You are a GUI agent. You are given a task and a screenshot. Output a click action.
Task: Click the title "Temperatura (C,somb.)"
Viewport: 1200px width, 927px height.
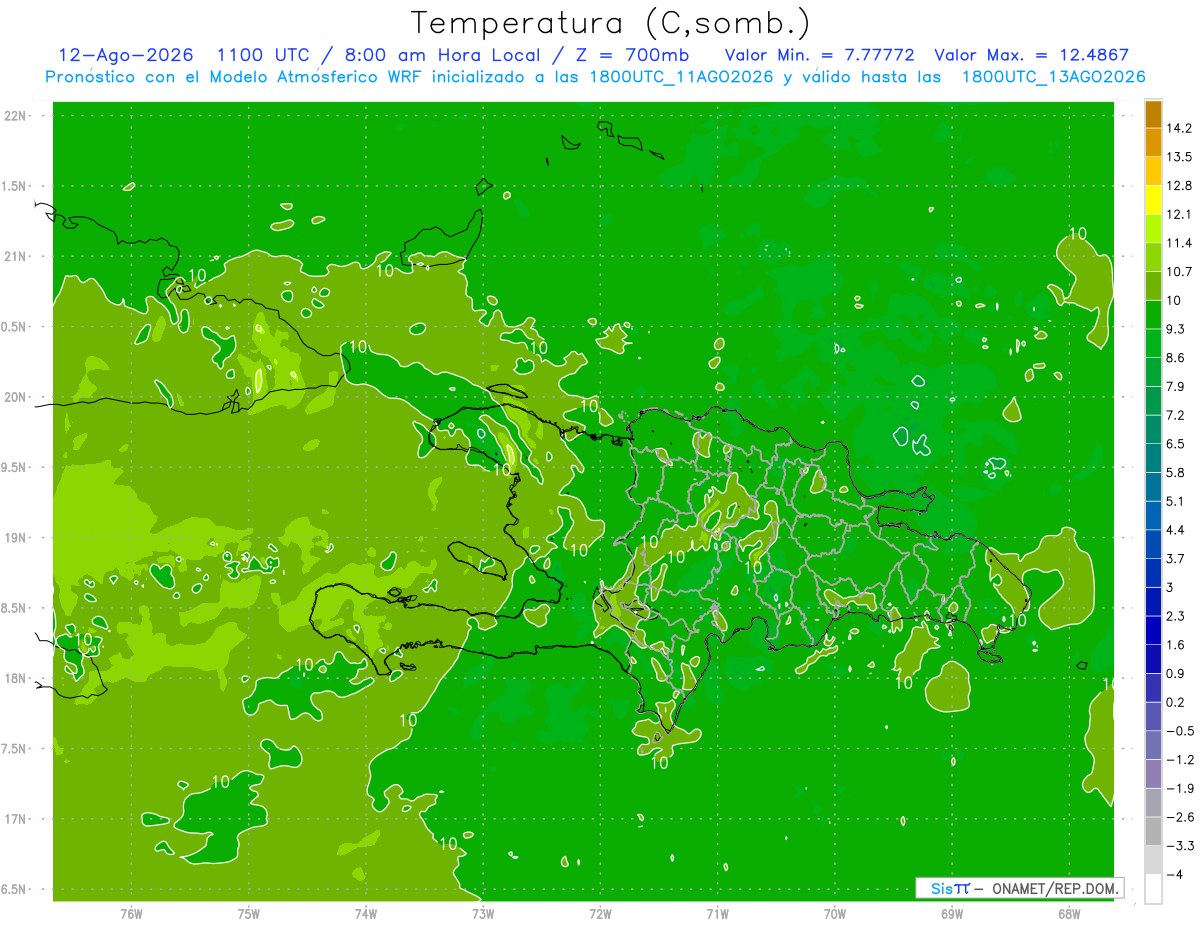tap(611, 24)
